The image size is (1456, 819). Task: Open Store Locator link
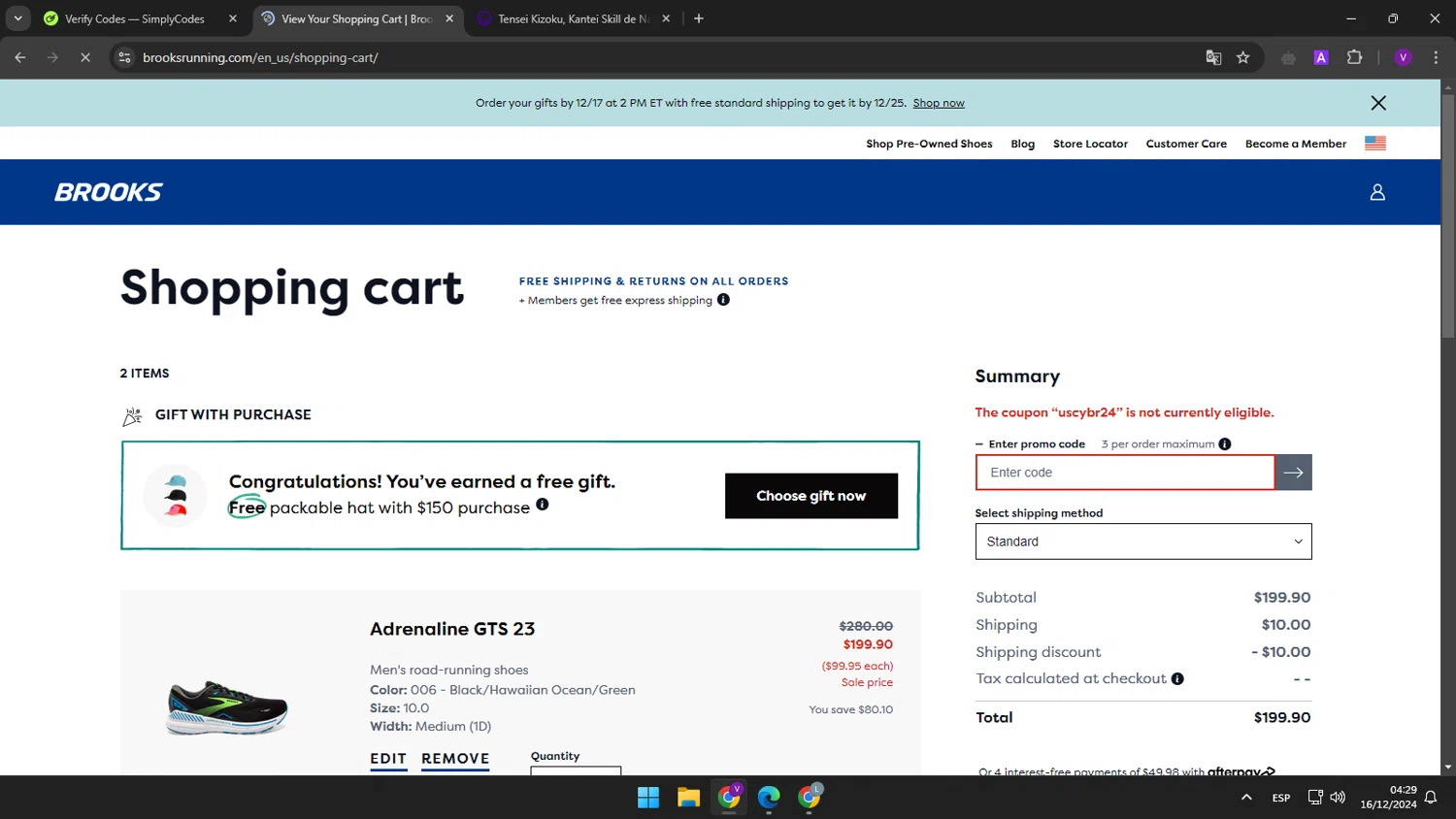point(1090,144)
